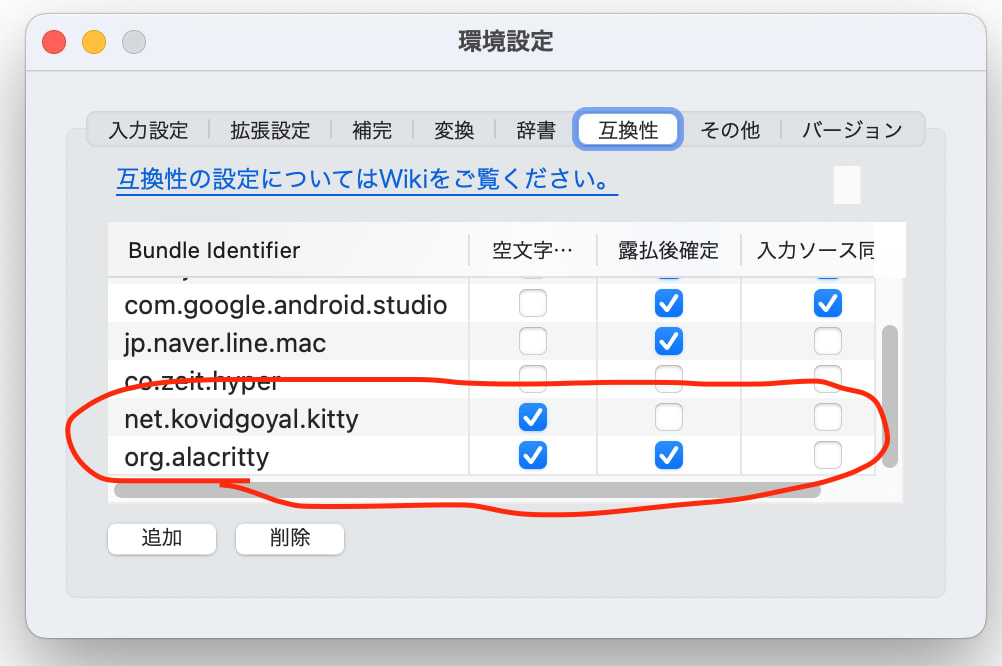Viewport: 1002px width, 666px height.
Task: Uncheck 入力ソース checkbox for com.google.android.studio
Action: pos(828,304)
